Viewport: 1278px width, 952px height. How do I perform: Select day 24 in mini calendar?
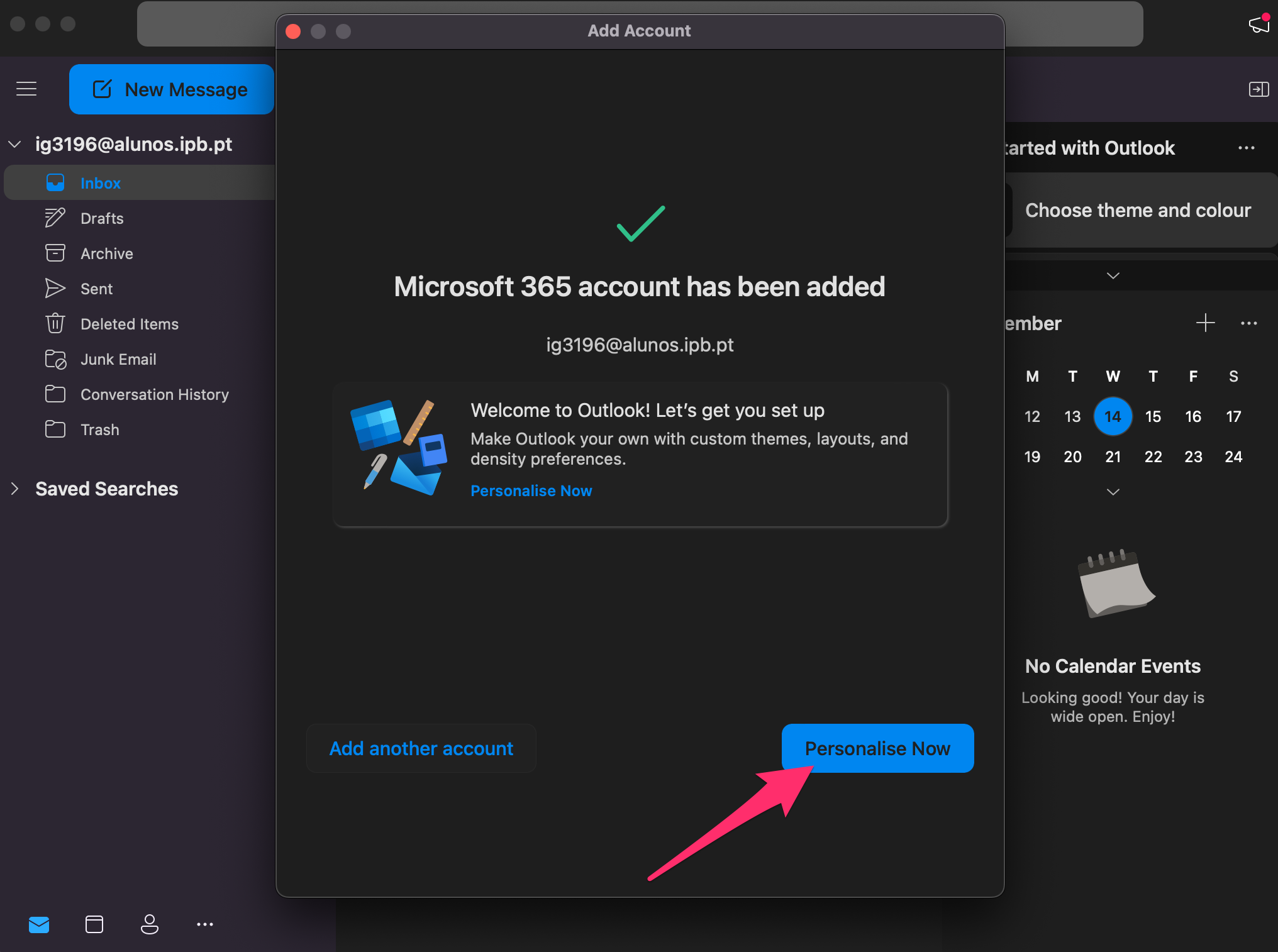click(1233, 457)
